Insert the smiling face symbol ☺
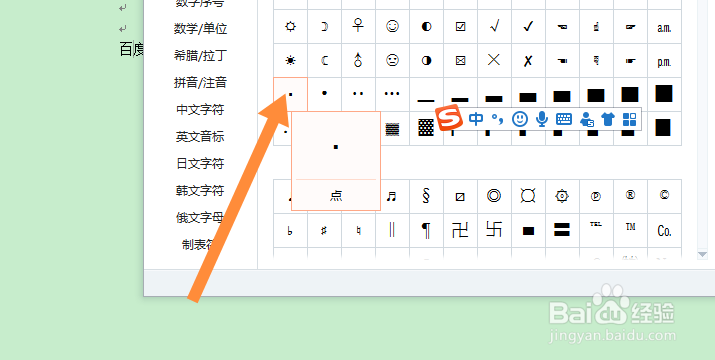 click(392, 26)
